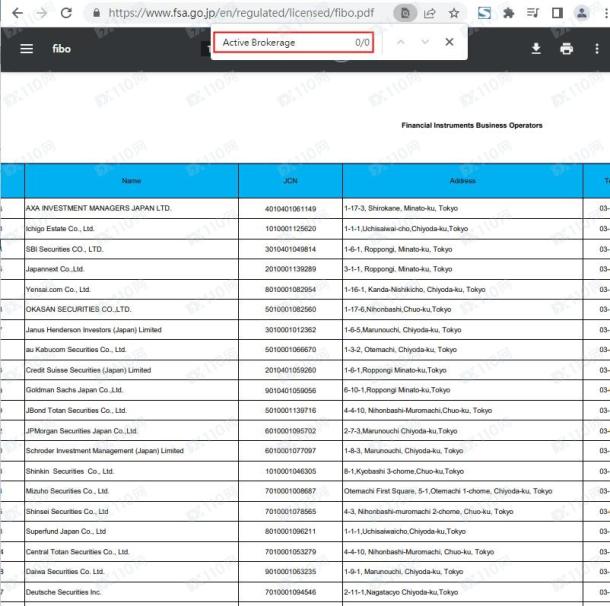610x606 pixels.
Task: Select JBond Totan Securities Co., Ltd.
Action: click(131, 410)
